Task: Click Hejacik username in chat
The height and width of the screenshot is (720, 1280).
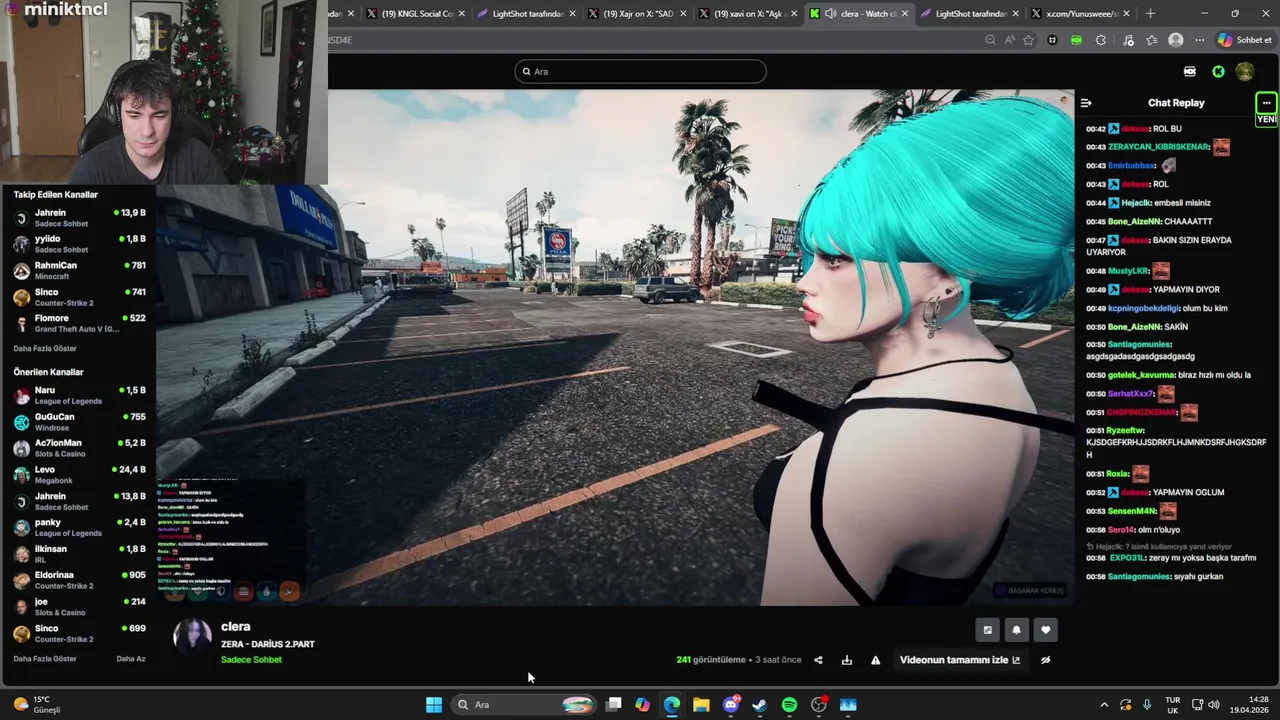Action: click(x=1135, y=203)
